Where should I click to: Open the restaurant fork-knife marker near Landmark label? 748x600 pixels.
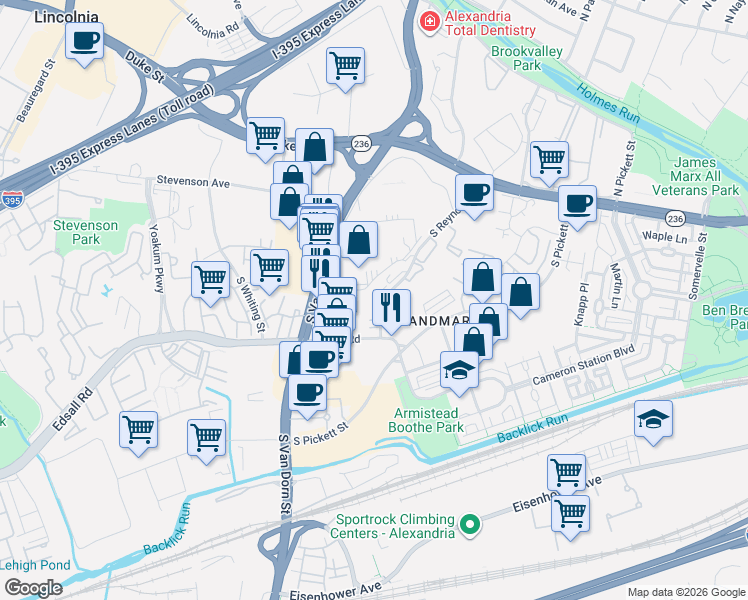pyautogui.click(x=391, y=311)
